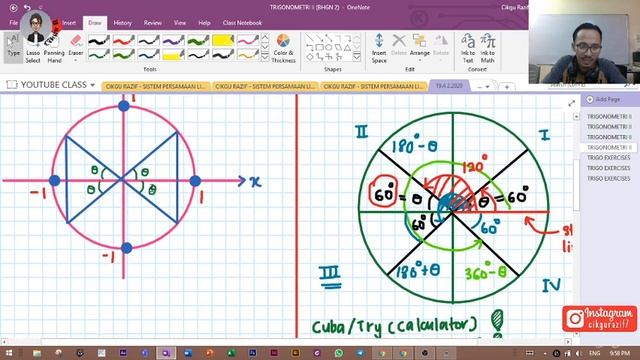Expand page to full view
Image resolution: width=640 pixels, height=360 pixels.
[x=571, y=103]
